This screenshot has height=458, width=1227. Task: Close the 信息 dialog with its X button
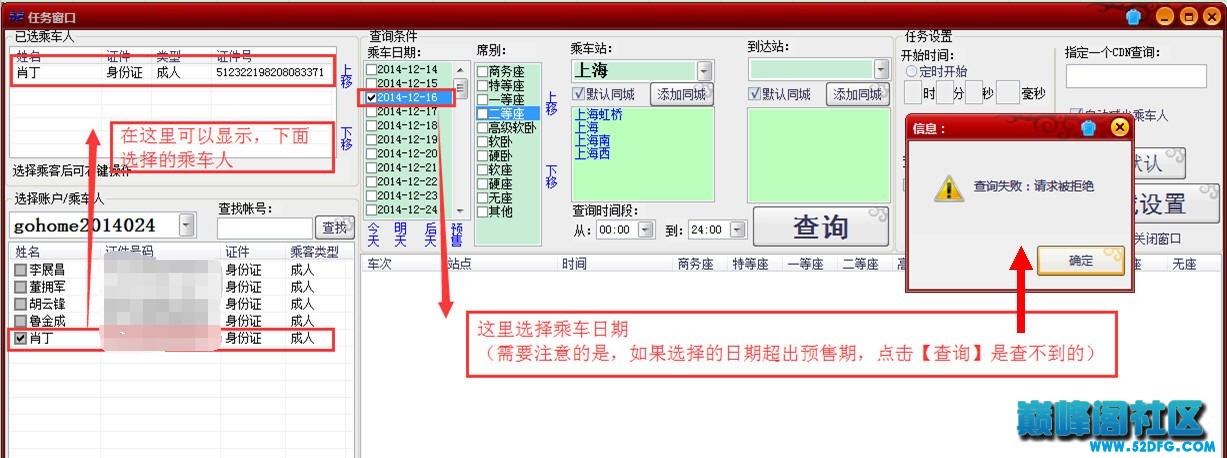tap(1120, 128)
